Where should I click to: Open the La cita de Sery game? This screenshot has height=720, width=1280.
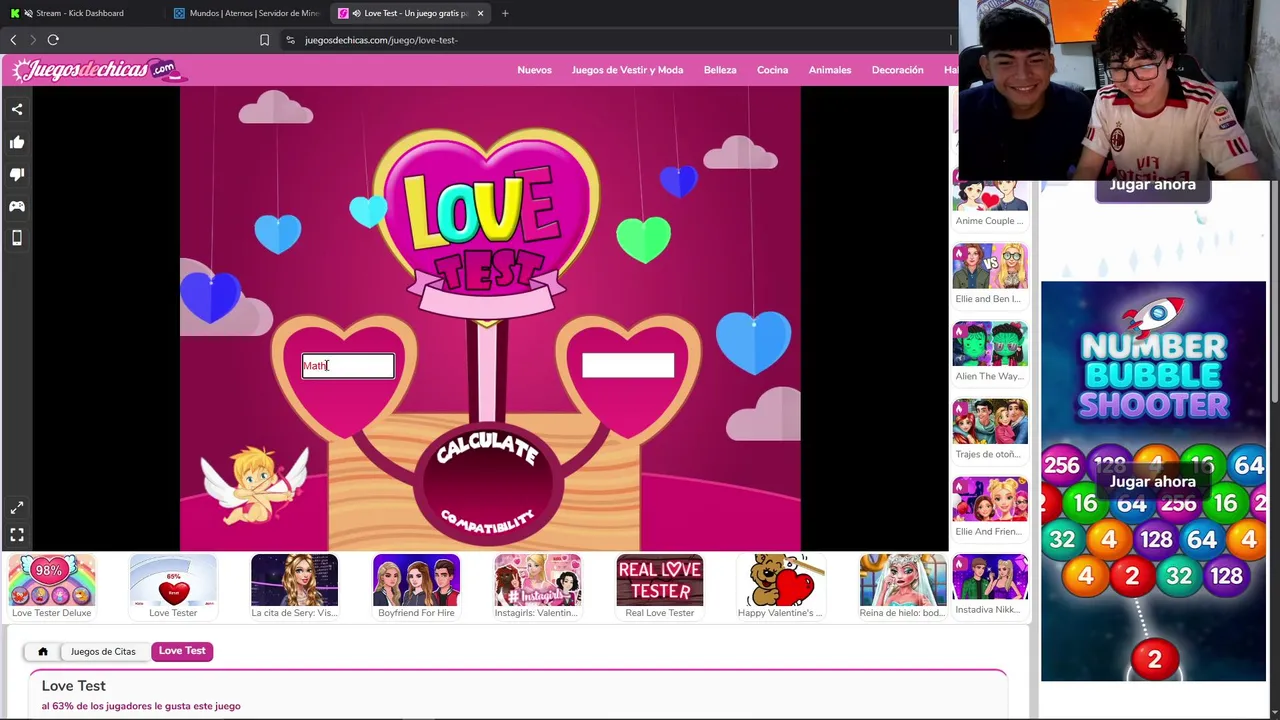coord(294,587)
